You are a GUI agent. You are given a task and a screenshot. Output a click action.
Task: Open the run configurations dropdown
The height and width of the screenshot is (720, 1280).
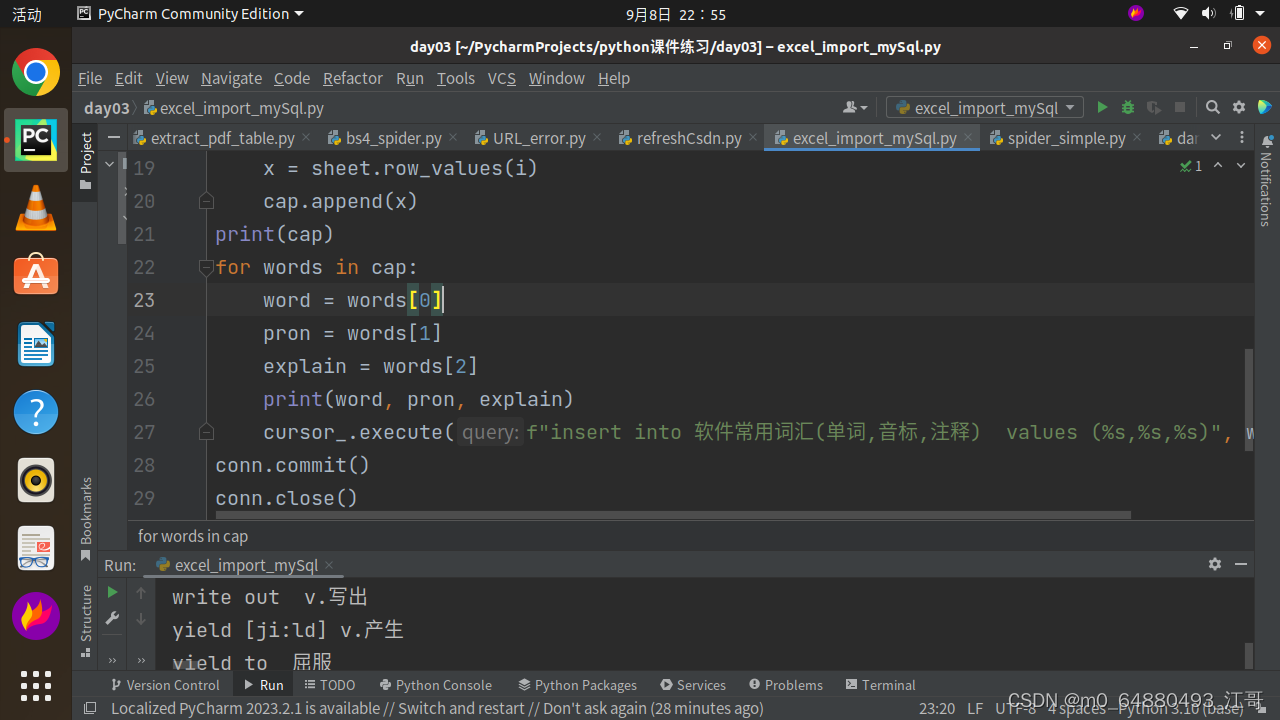point(984,107)
